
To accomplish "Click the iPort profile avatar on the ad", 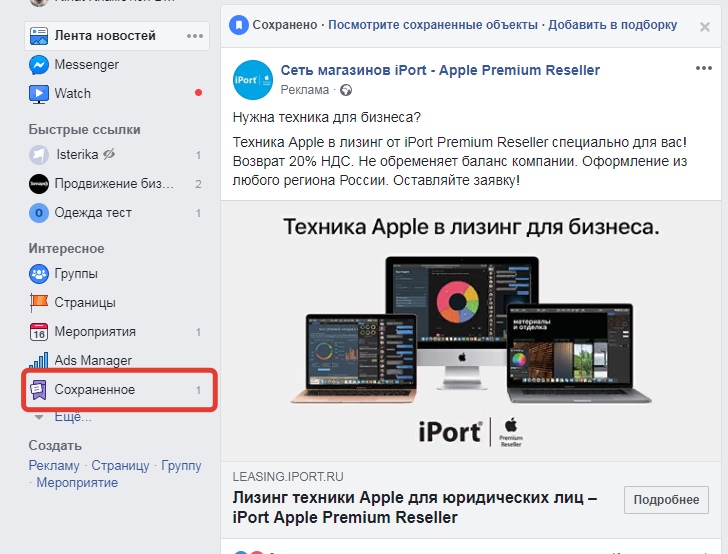I will (253, 80).
